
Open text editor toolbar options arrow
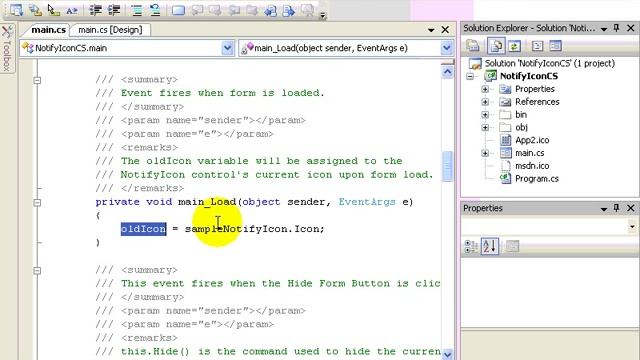click(x=322, y=15)
